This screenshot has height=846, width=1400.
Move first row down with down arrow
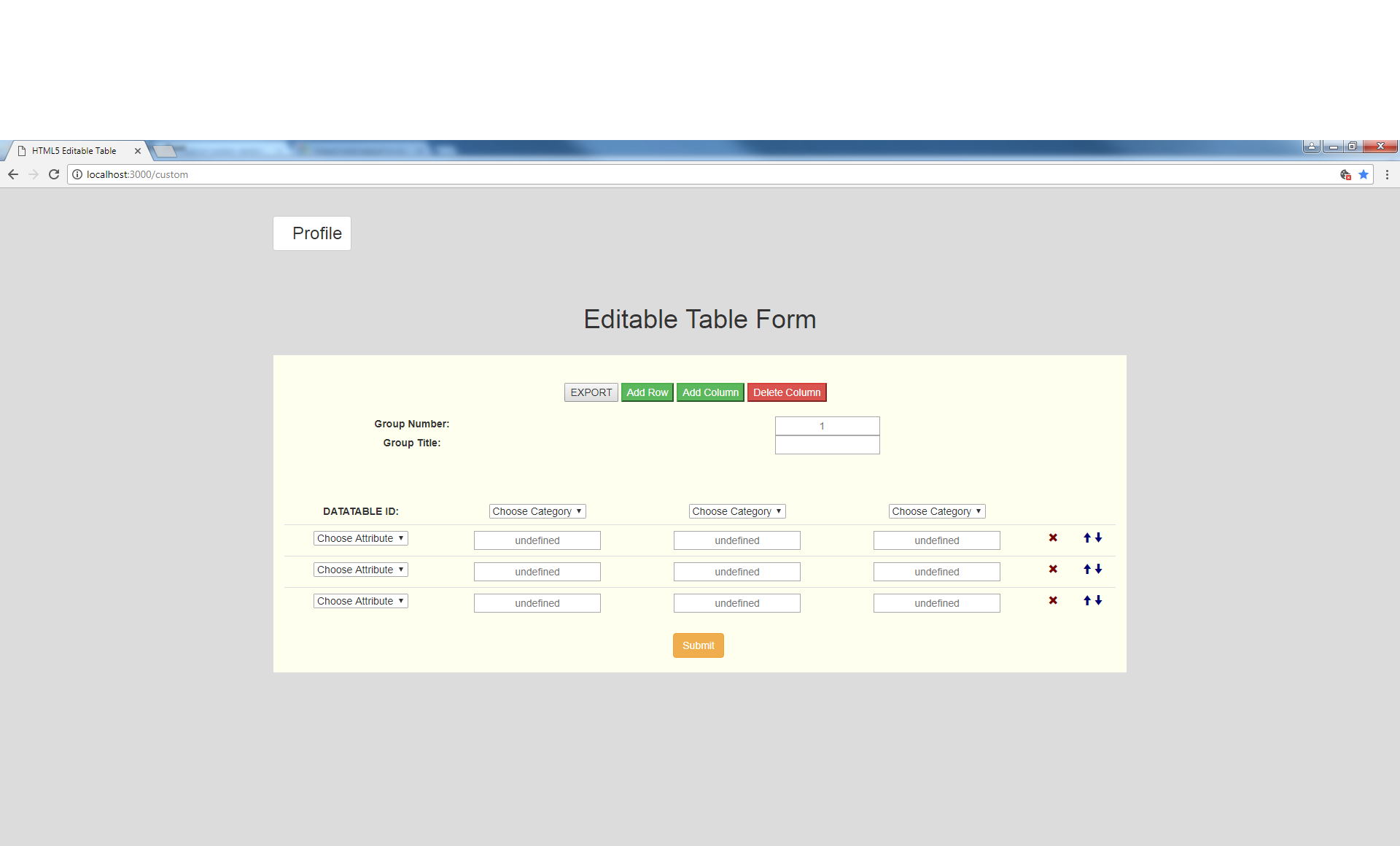1098,538
